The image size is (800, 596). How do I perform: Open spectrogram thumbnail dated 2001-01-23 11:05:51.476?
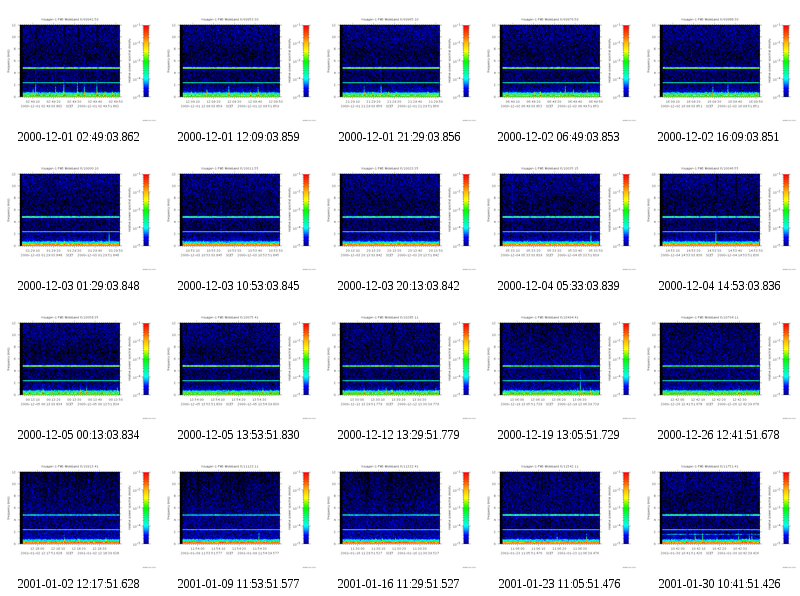click(x=561, y=515)
